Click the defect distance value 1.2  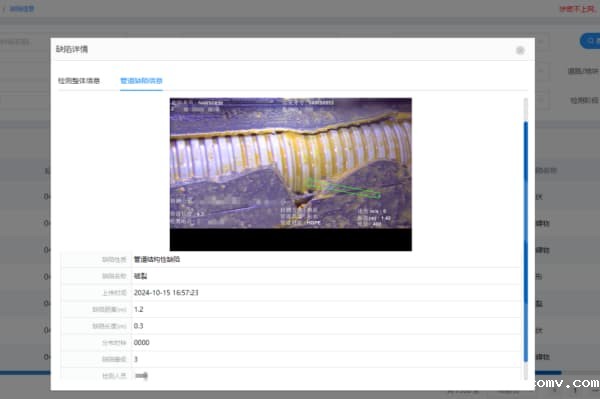click(139, 309)
